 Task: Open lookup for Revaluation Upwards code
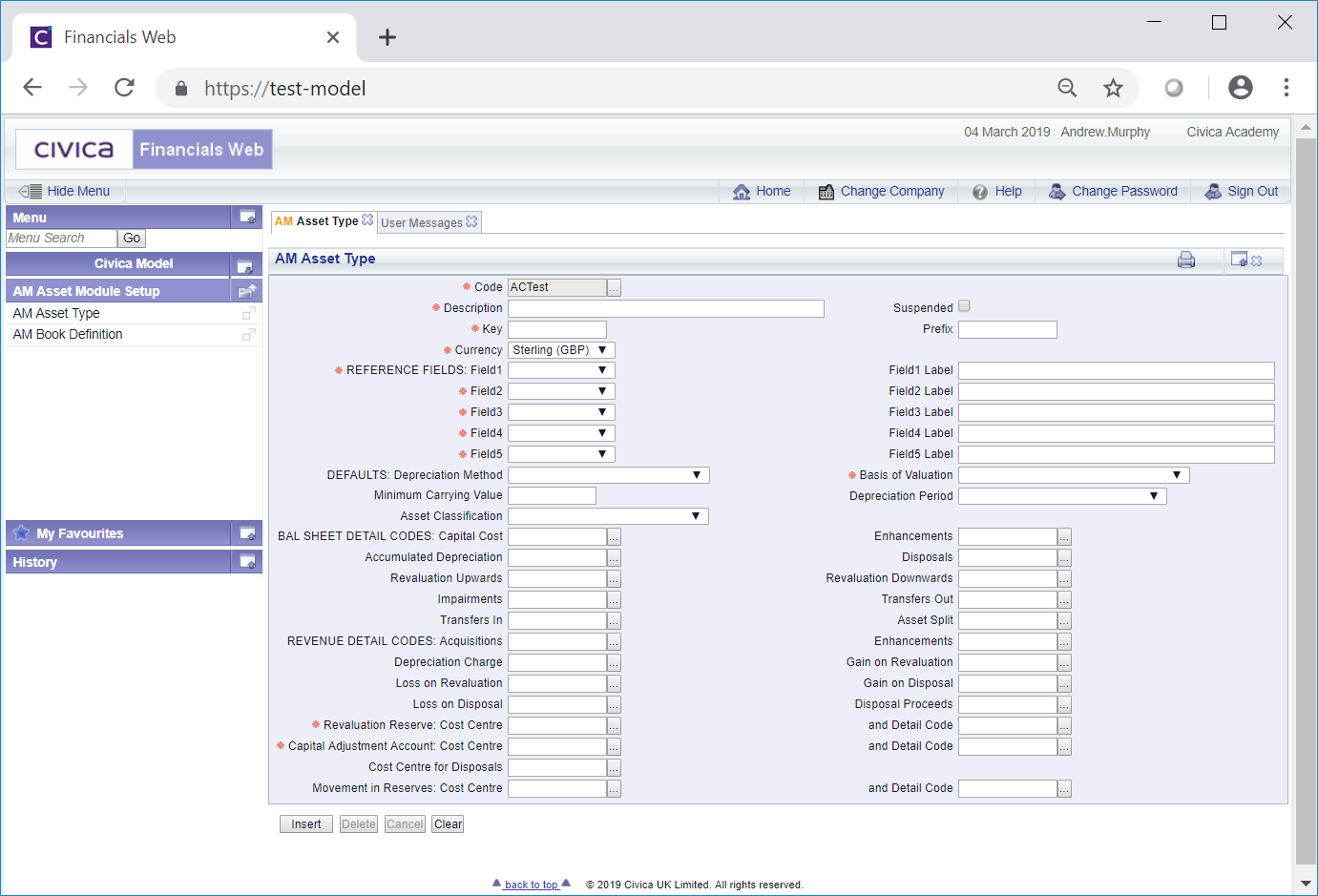(x=614, y=579)
